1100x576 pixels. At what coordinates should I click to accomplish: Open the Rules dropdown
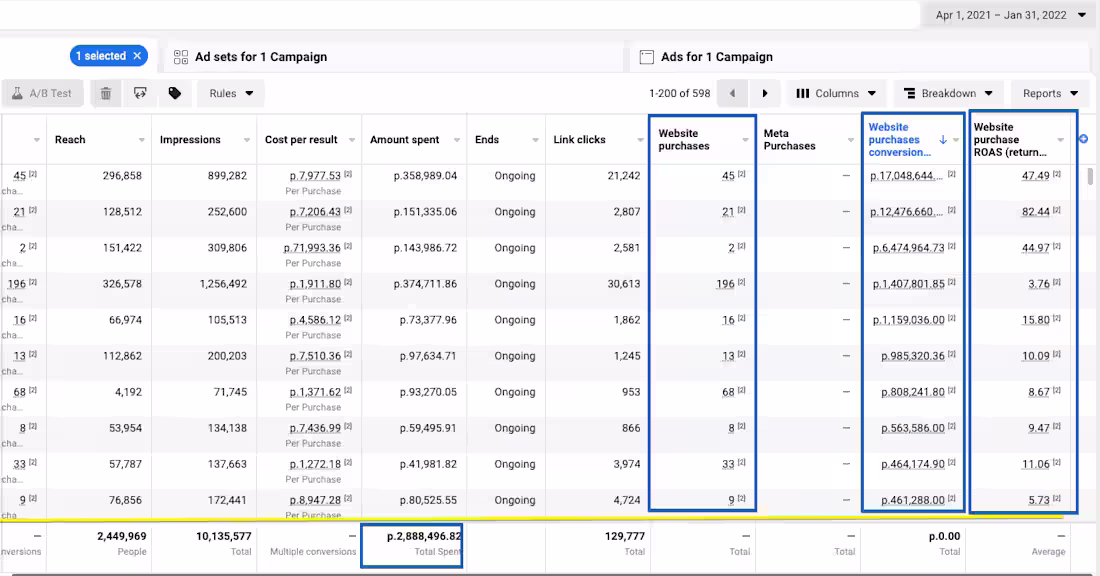231,93
